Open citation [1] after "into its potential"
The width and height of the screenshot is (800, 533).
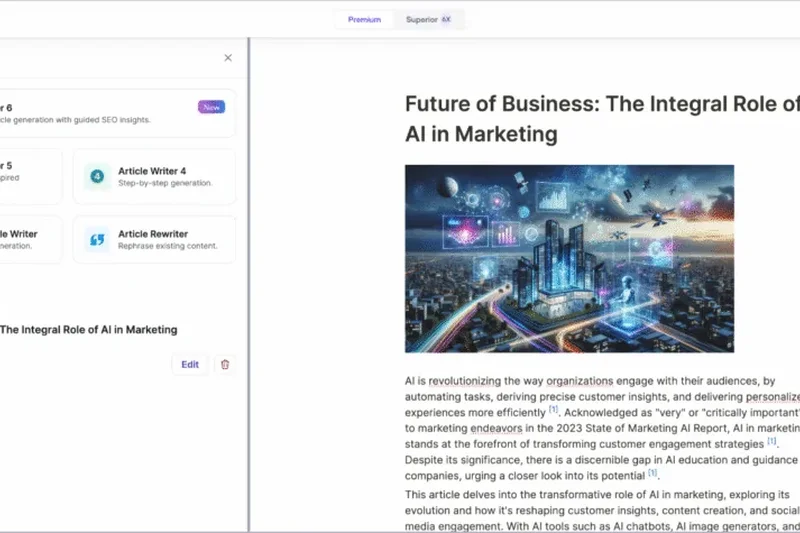click(653, 472)
